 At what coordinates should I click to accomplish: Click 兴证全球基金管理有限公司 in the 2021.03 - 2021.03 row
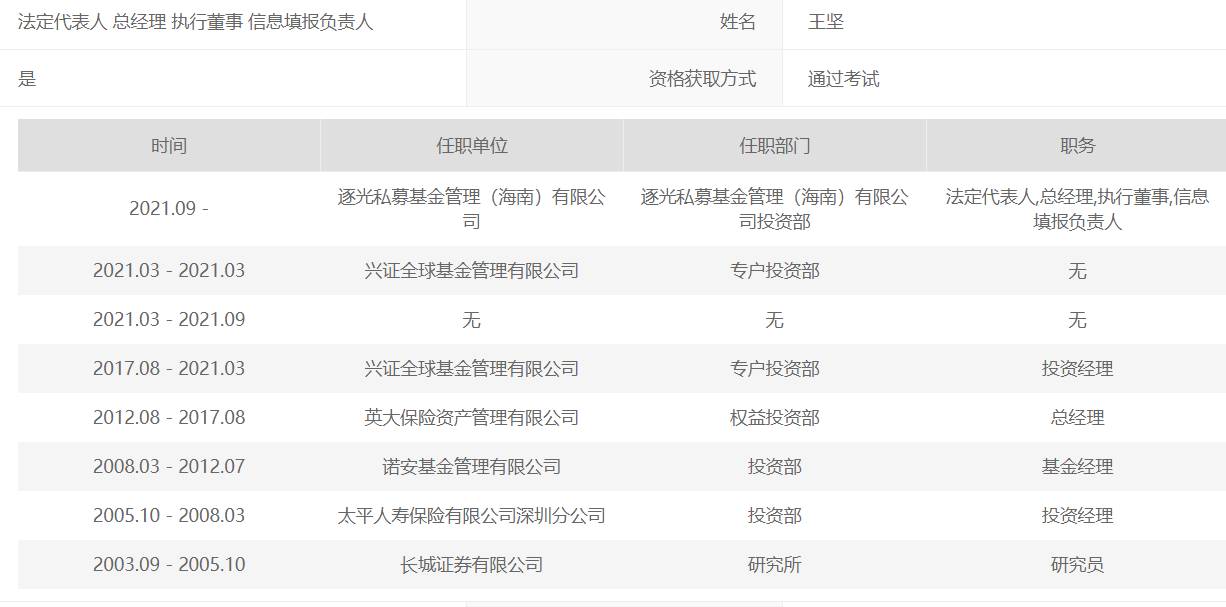click(x=472, y=271)
